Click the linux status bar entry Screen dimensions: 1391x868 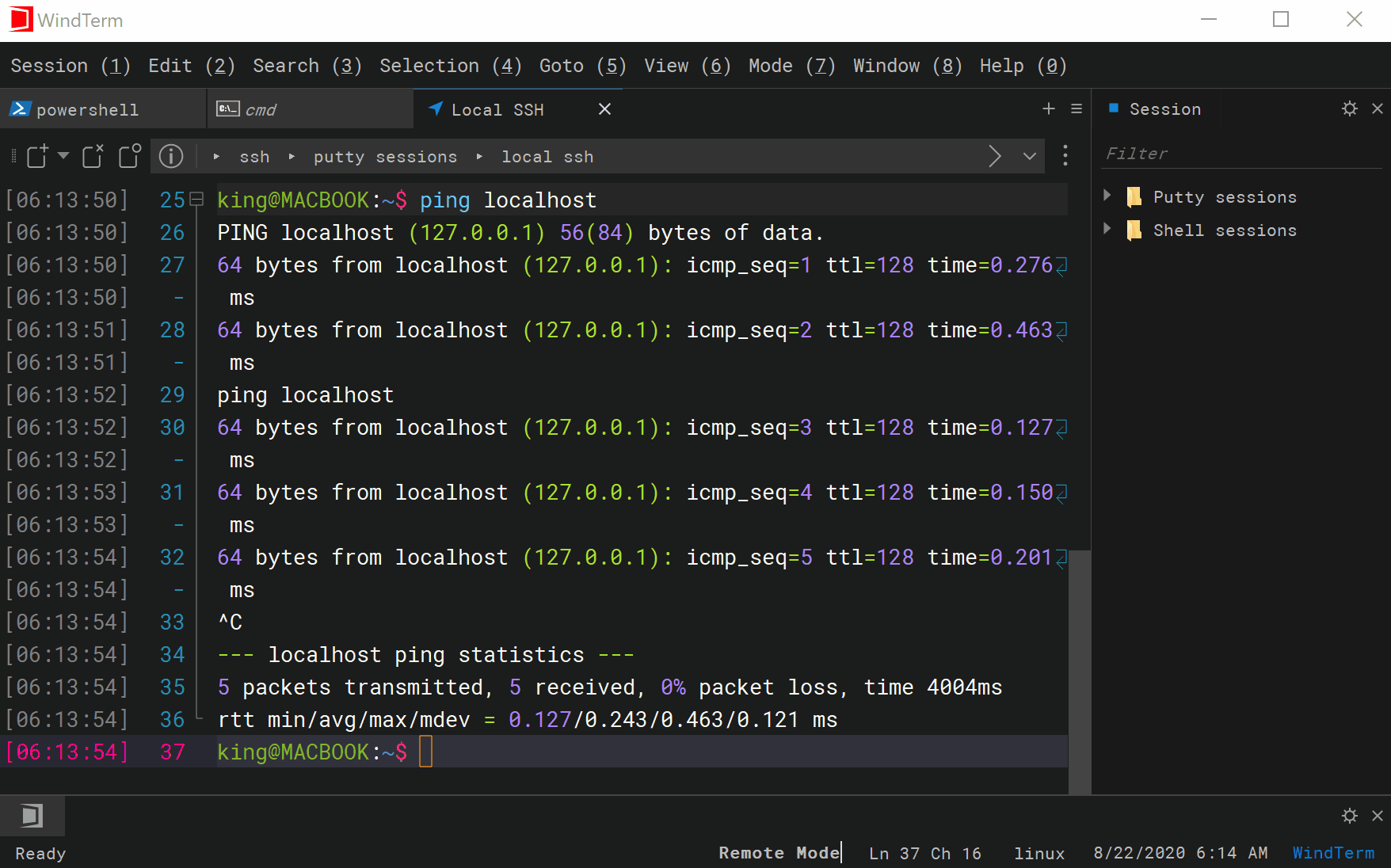(x=1039, y=853)
